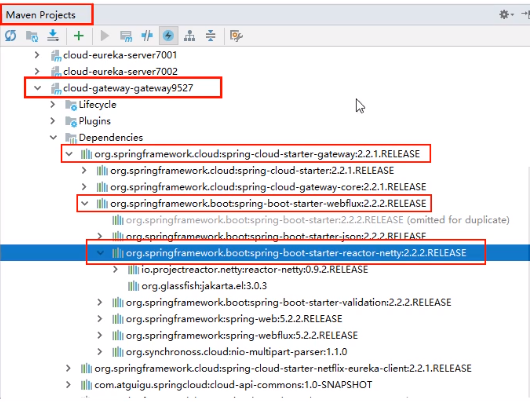Expand the Plugins node
Screen dimensions: 530x402
point(53,121)
